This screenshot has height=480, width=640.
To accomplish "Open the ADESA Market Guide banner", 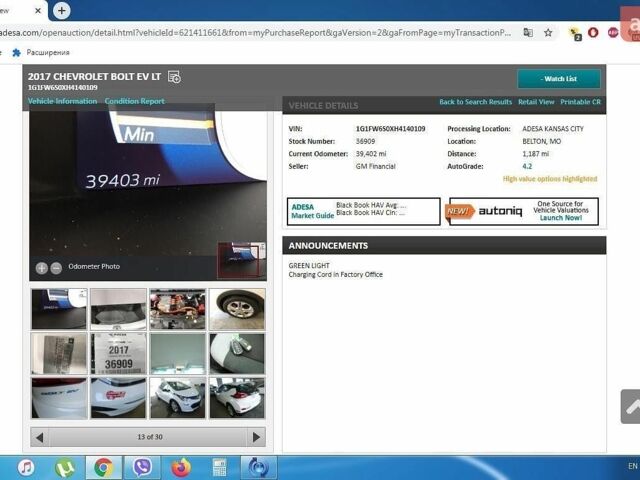I will [364, 211].
